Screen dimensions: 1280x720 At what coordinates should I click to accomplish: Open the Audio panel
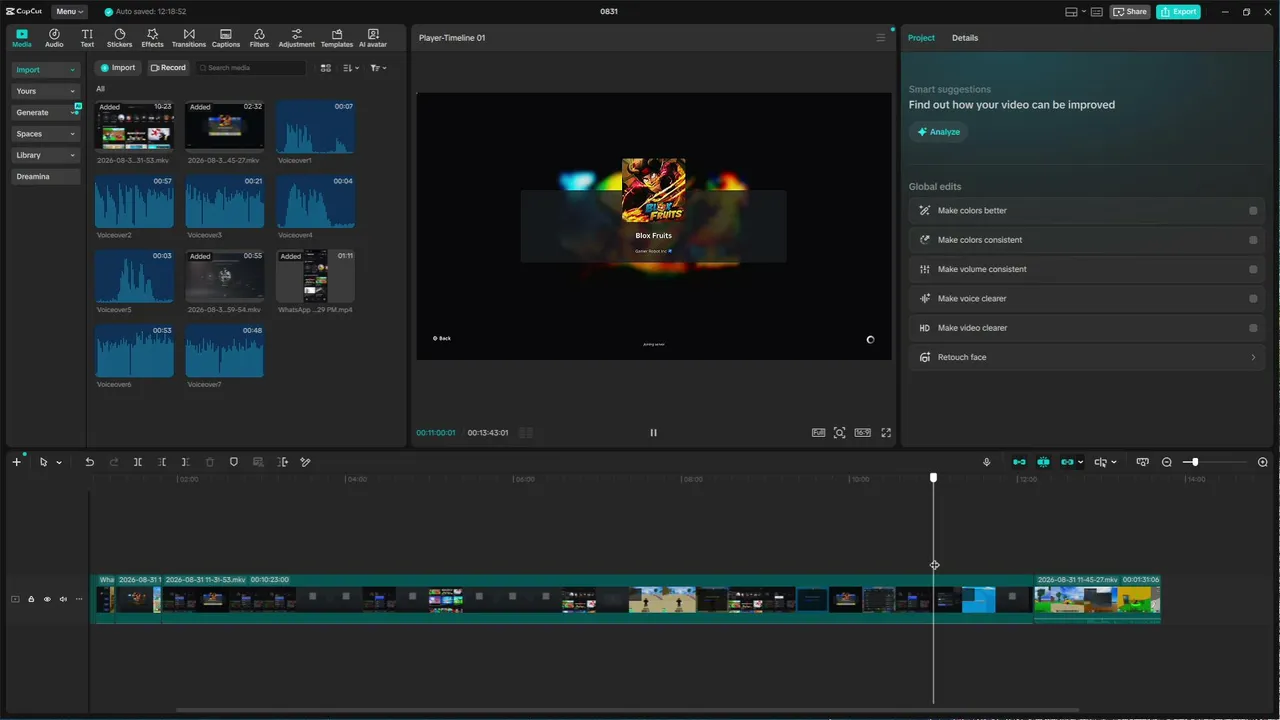[x=54, y=38]
